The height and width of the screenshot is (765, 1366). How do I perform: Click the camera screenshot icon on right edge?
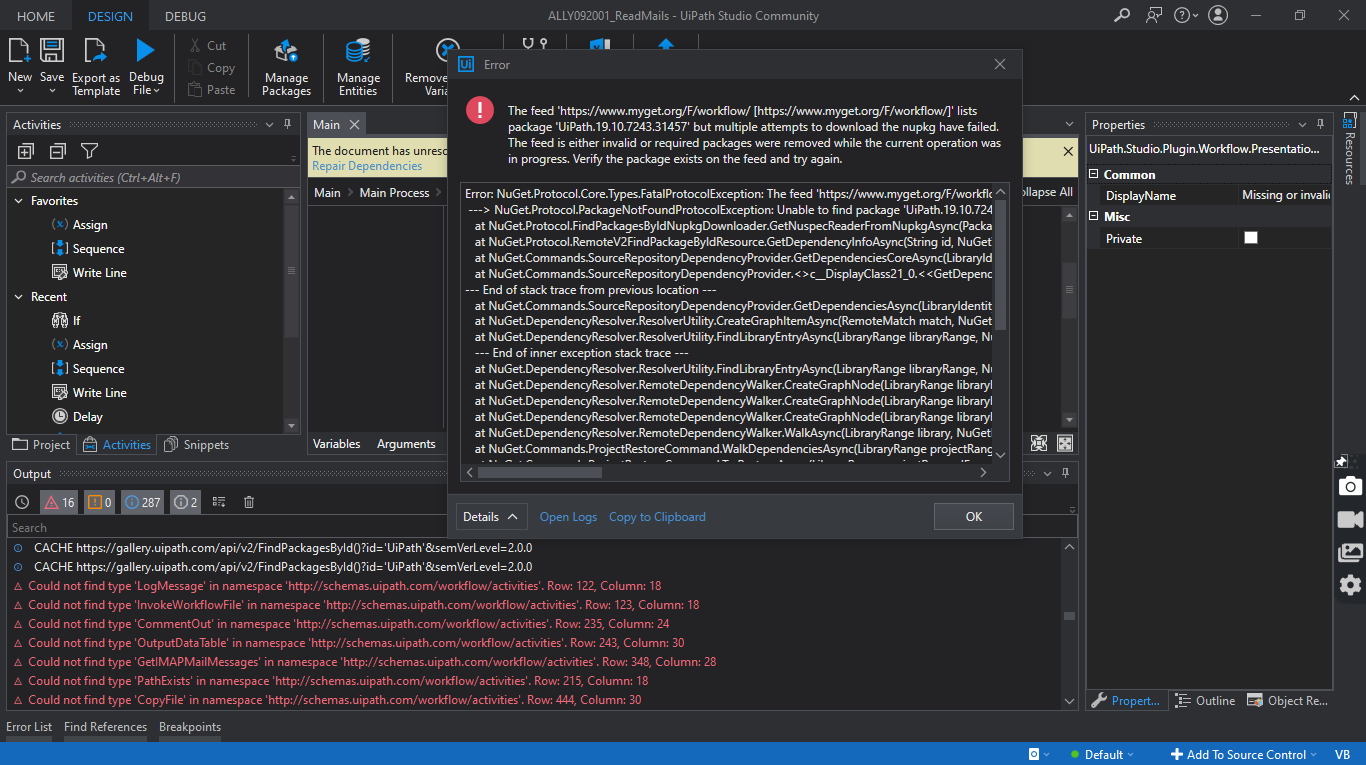tap(1350, 486)
